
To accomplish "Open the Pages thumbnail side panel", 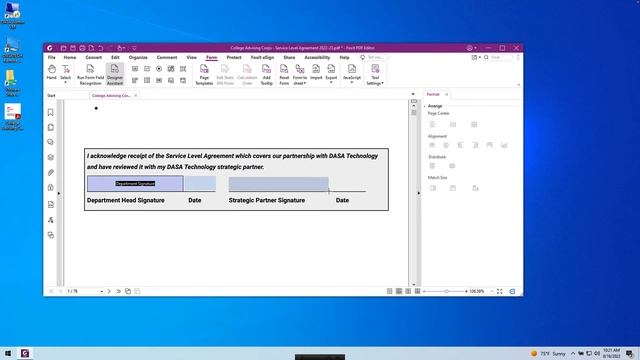I will [x=51, y=127].
